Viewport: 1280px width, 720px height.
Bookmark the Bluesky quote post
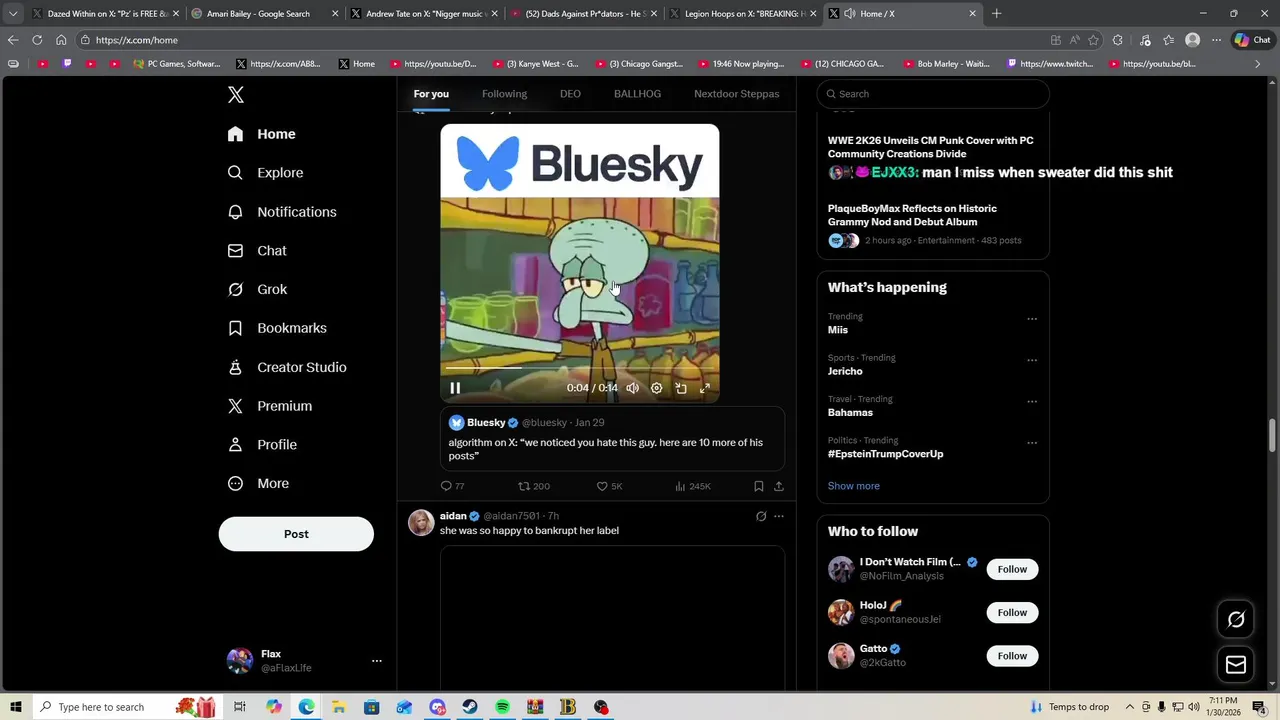tap(759, 486)
